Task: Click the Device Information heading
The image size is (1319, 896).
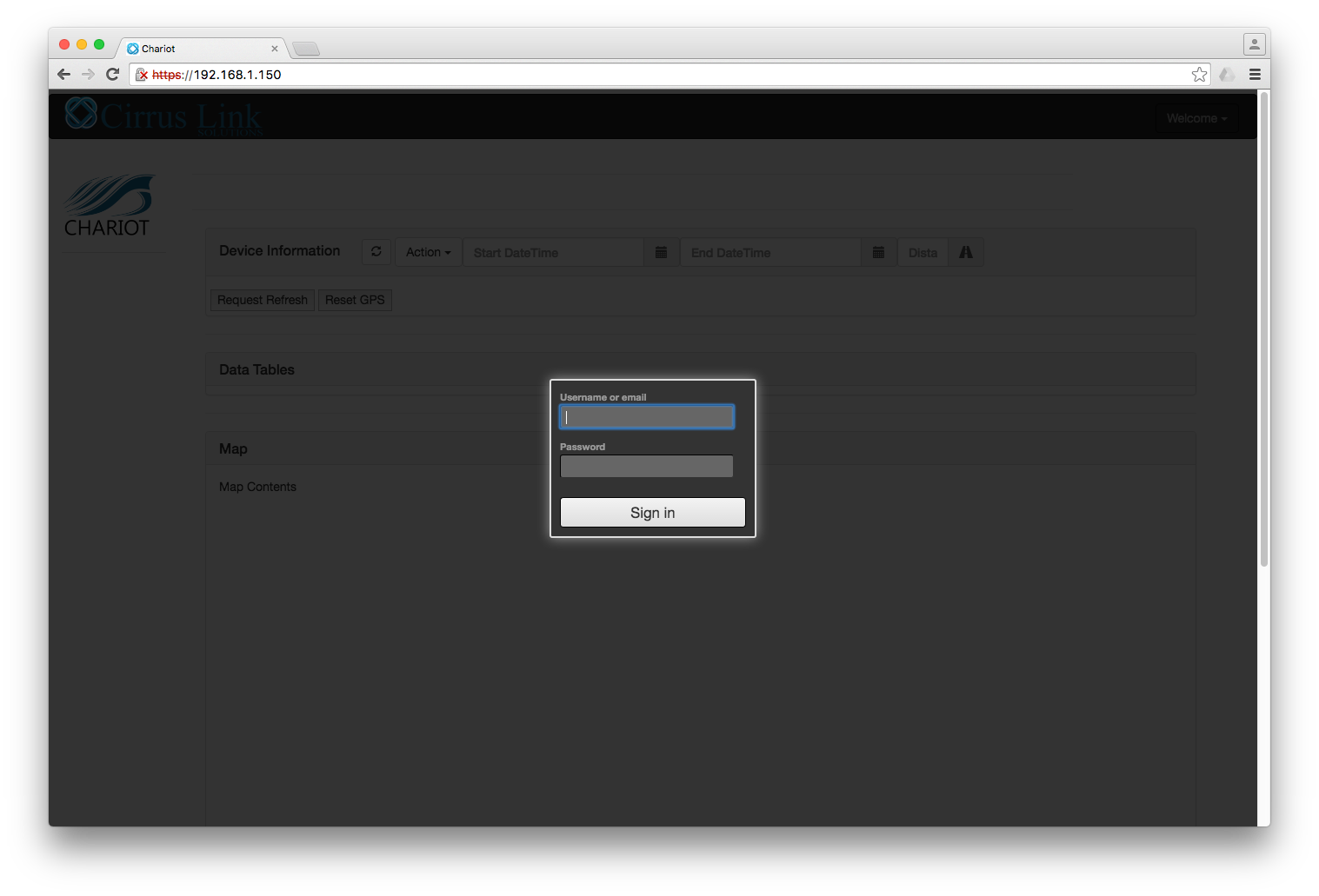Action: 279,250
